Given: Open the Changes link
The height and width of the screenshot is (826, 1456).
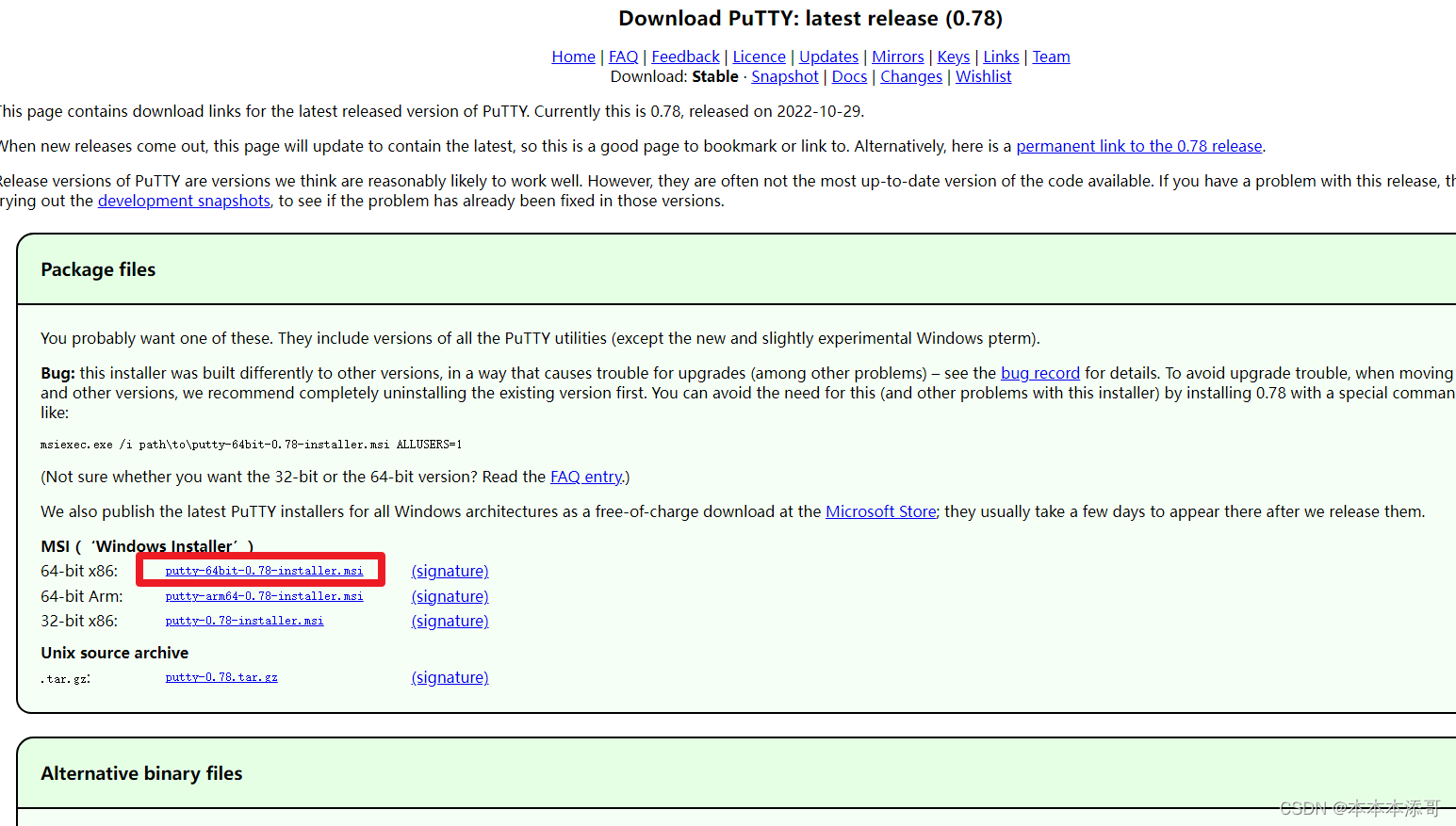Looking at the screenshot, I should (x=910, y=76).
